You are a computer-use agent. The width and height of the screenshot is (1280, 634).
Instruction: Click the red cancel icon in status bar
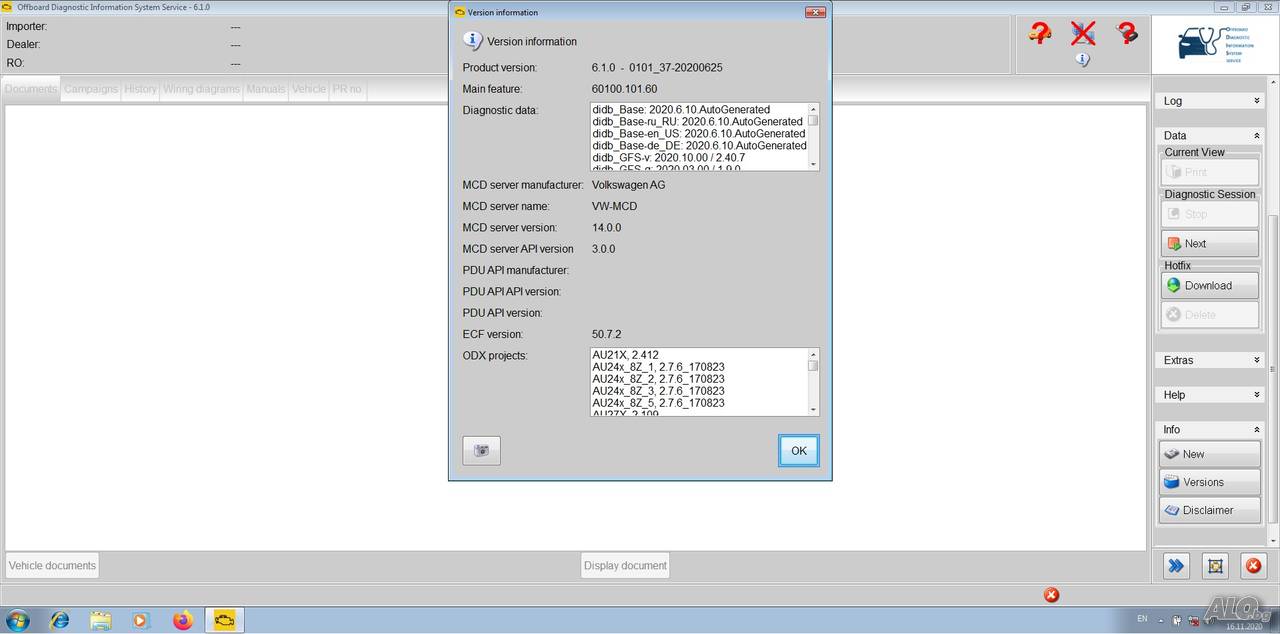tap(1051, 595)
